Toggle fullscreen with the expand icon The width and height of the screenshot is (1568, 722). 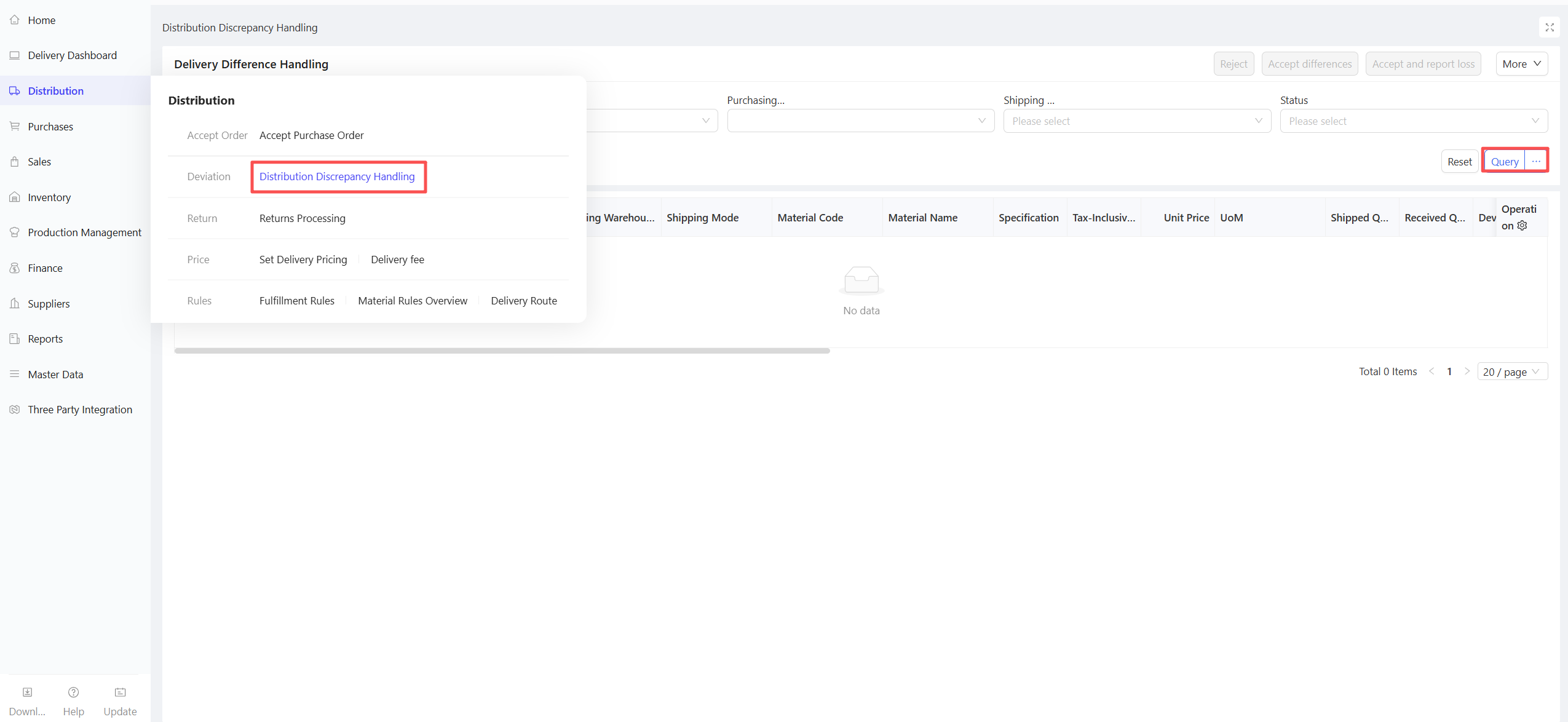1550,28
